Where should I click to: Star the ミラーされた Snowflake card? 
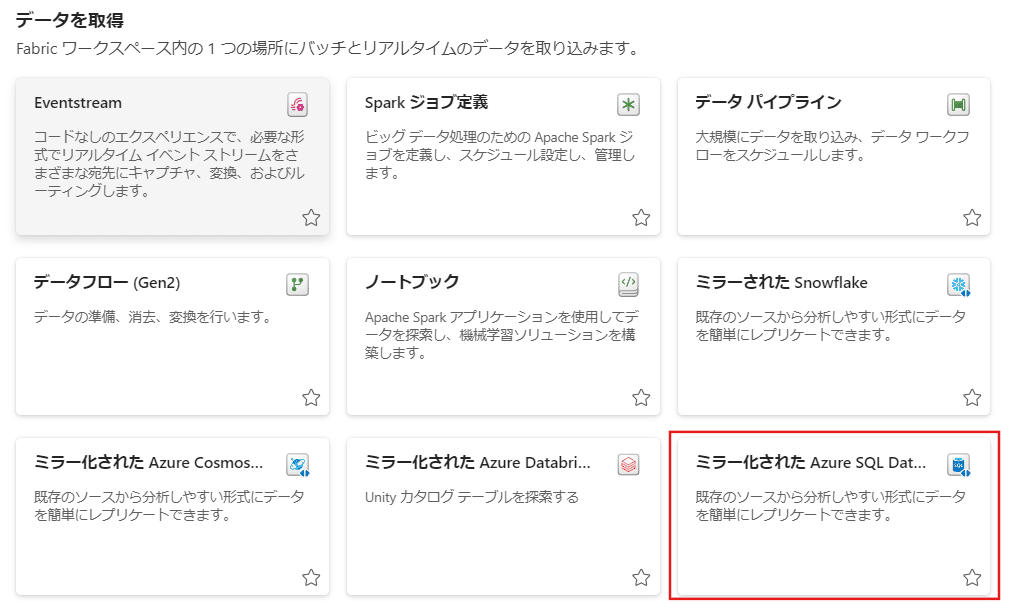tap(972, 397)
